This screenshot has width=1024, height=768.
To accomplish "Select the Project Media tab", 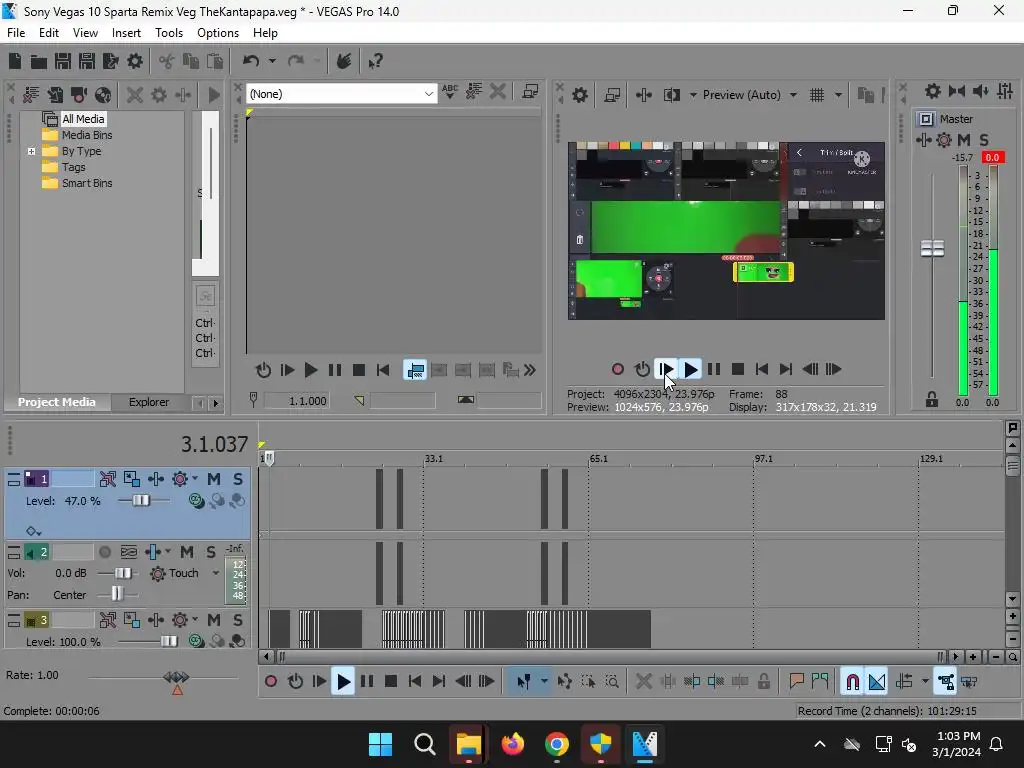I will [57, 402].
